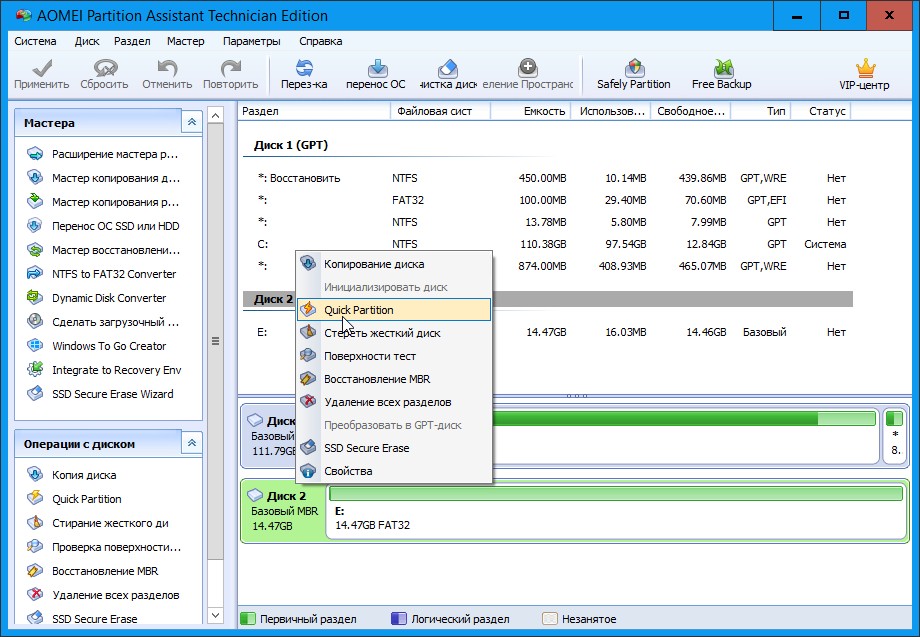Choose Стереть жесткий диск in context menu
The height and width of the screenshot is (637, 920).
pyautogui.click(x=394, y=333)
